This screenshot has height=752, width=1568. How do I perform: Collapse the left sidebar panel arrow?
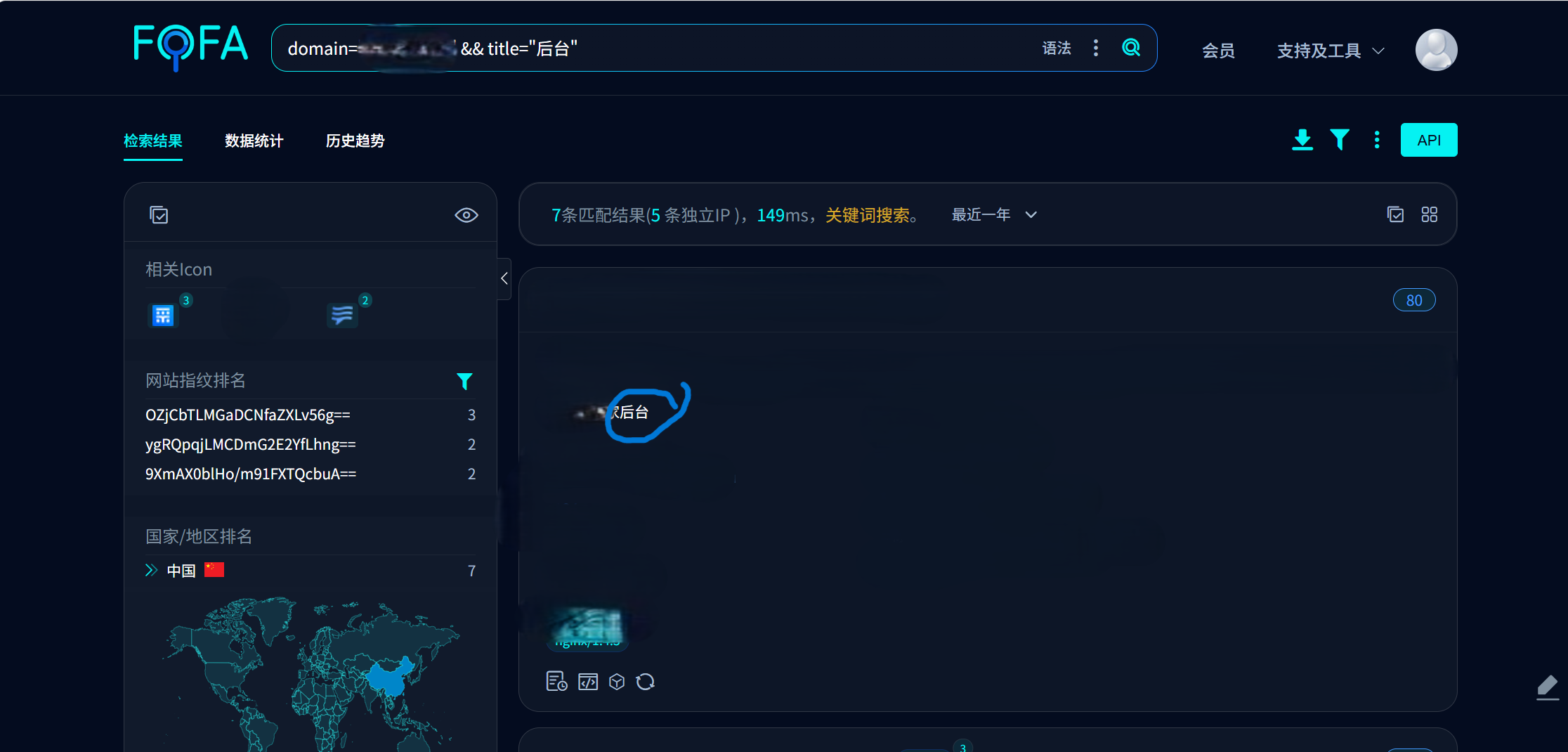(504, 278)
